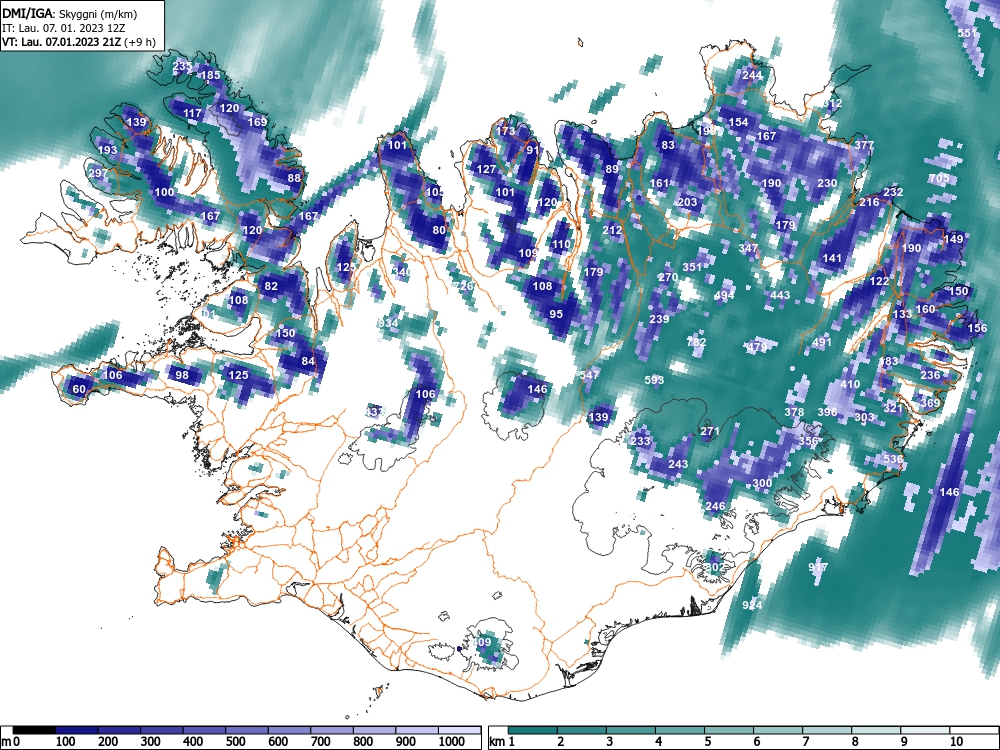Select legend color segment between 100 and 200
The image size is (1000, 750).
point(77,731)
